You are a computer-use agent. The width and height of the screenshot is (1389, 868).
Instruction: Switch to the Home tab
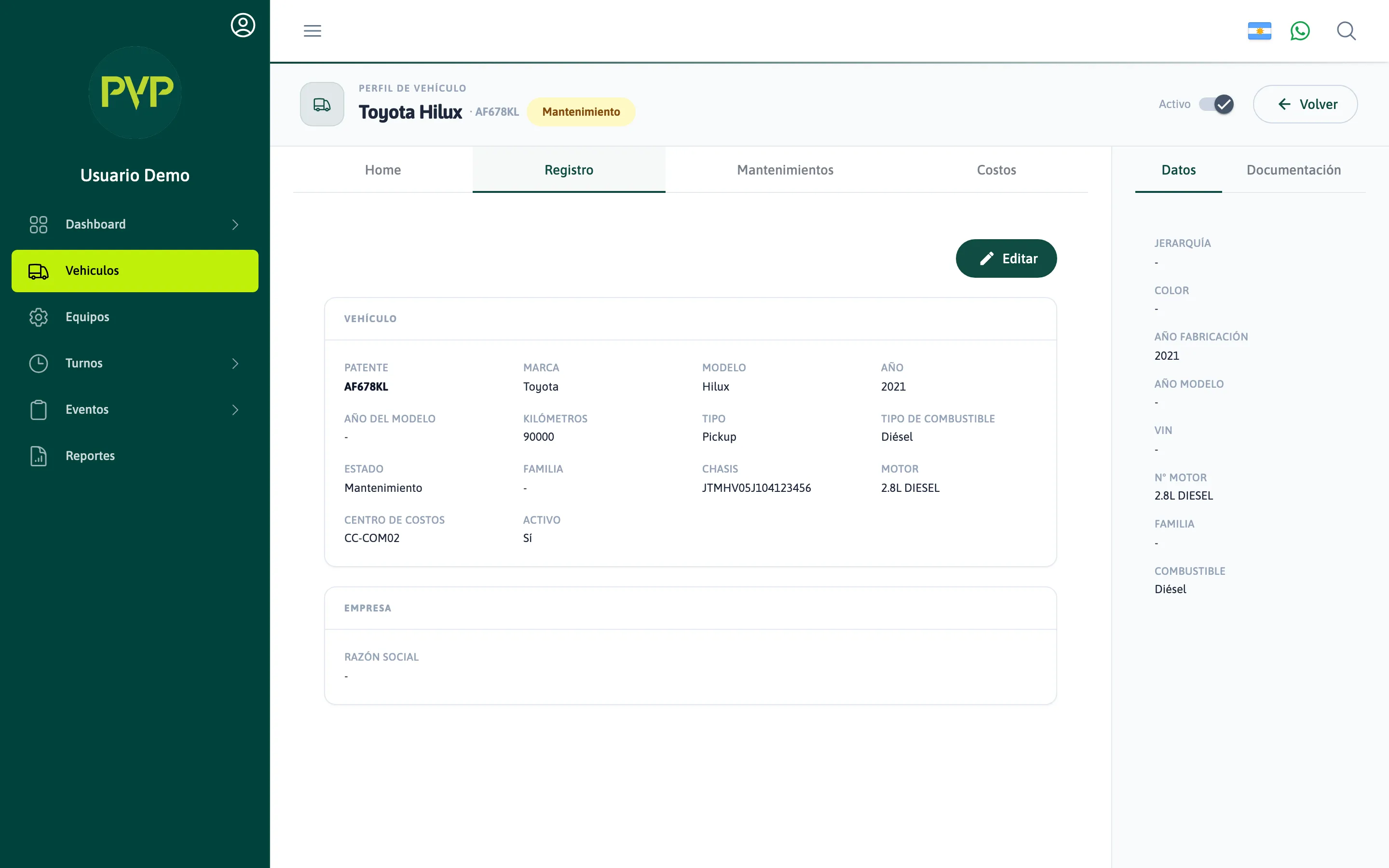click(x=383, y=170)
